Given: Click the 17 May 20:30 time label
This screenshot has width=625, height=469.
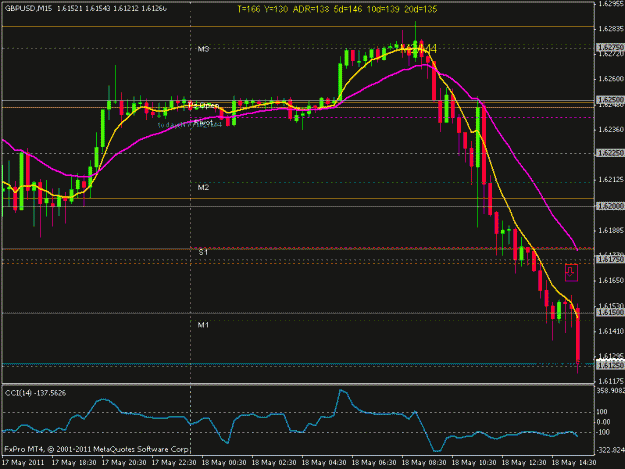Looking at the screenshot, I should pos(124,463).
